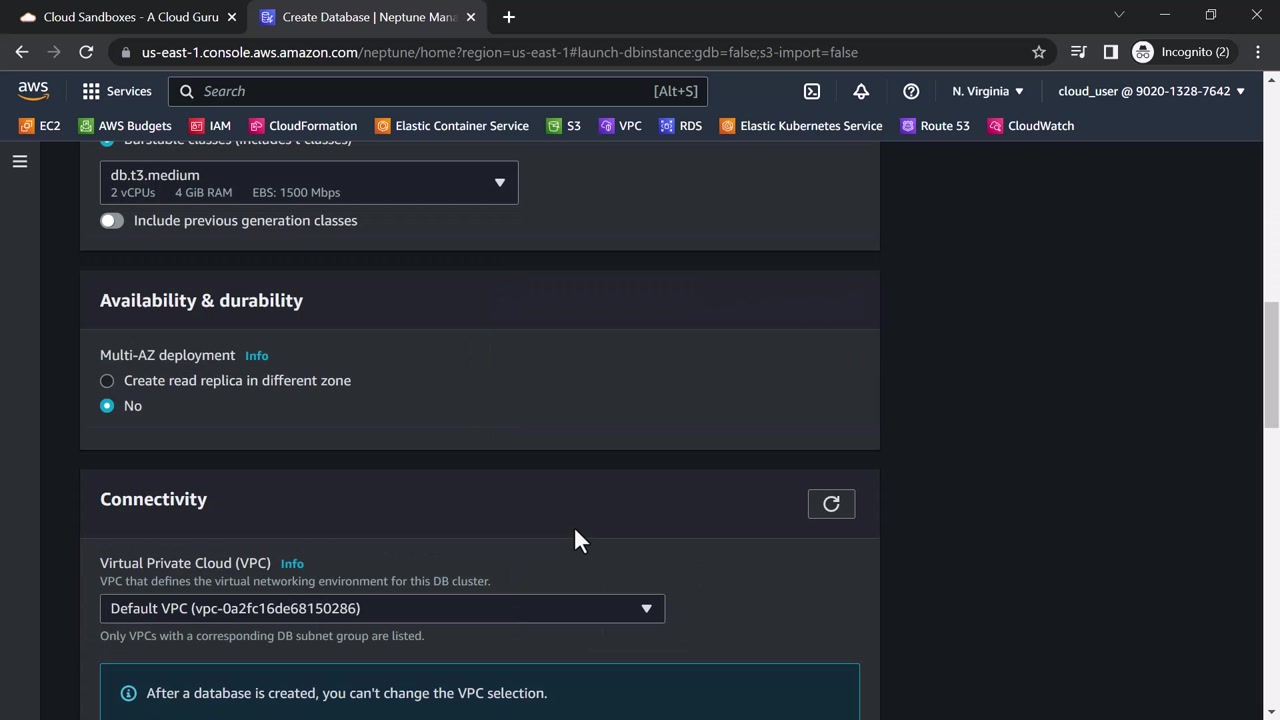Click Info link next to Virtual Private Cloud
The height and width of the screenshot is (720, 1280).
point(292,564)
